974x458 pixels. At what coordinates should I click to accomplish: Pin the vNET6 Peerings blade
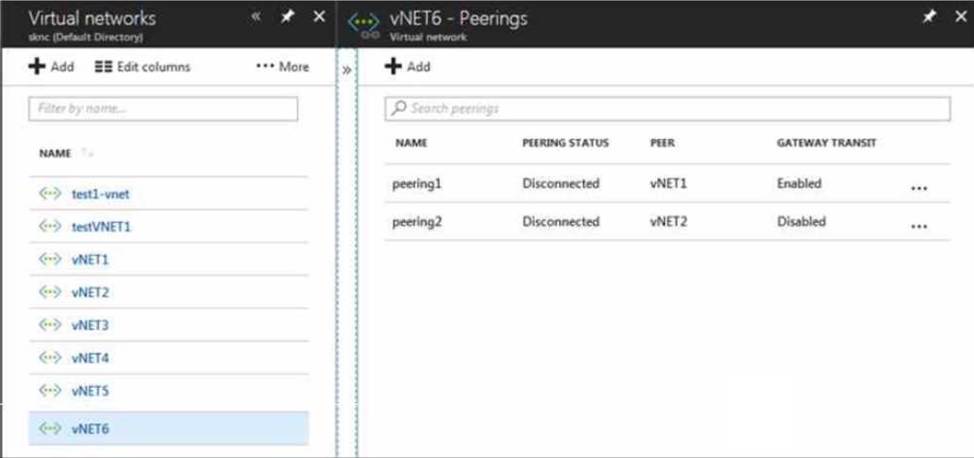[x=929, y=17]
